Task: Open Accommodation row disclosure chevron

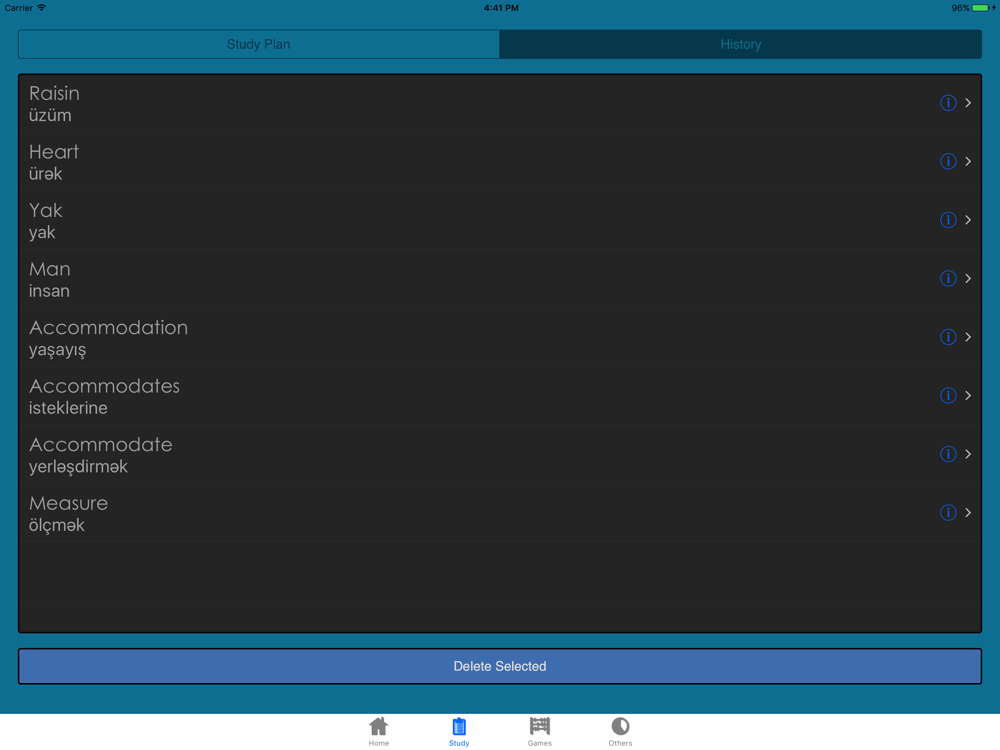Action: tap(968, 337)
